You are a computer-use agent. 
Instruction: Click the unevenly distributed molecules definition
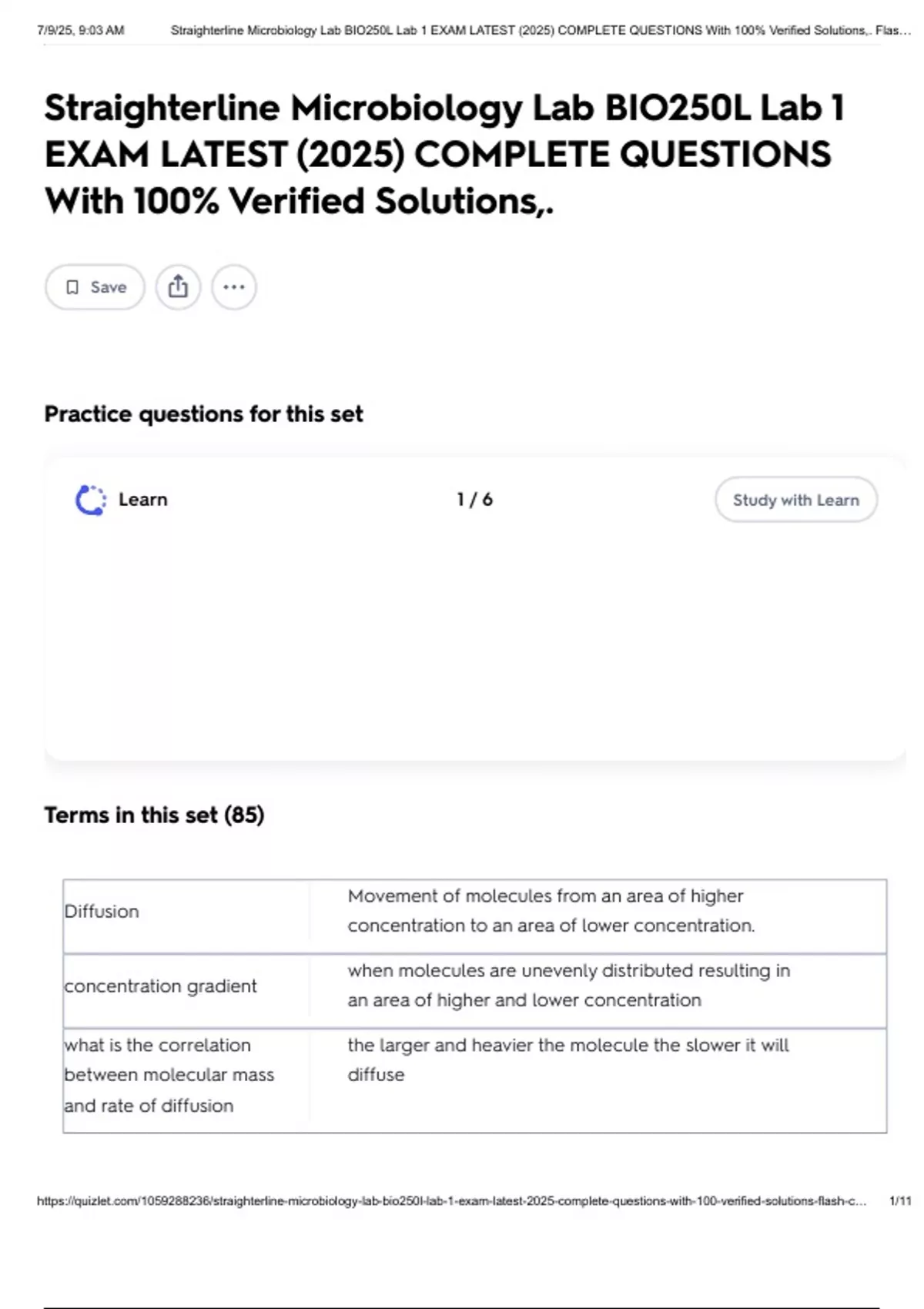(x=568, y=986)
